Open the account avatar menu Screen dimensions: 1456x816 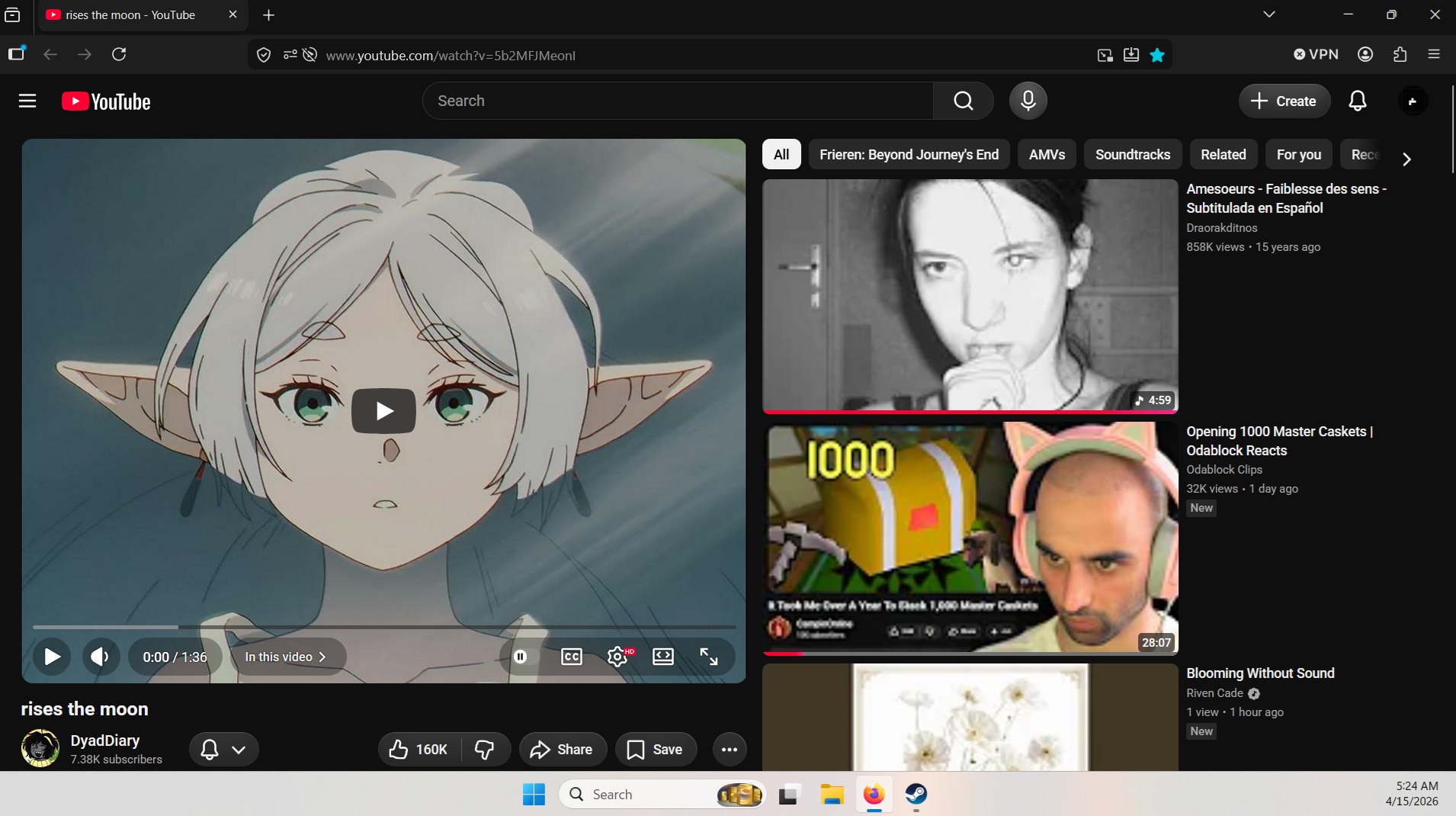coord(1413,101)
